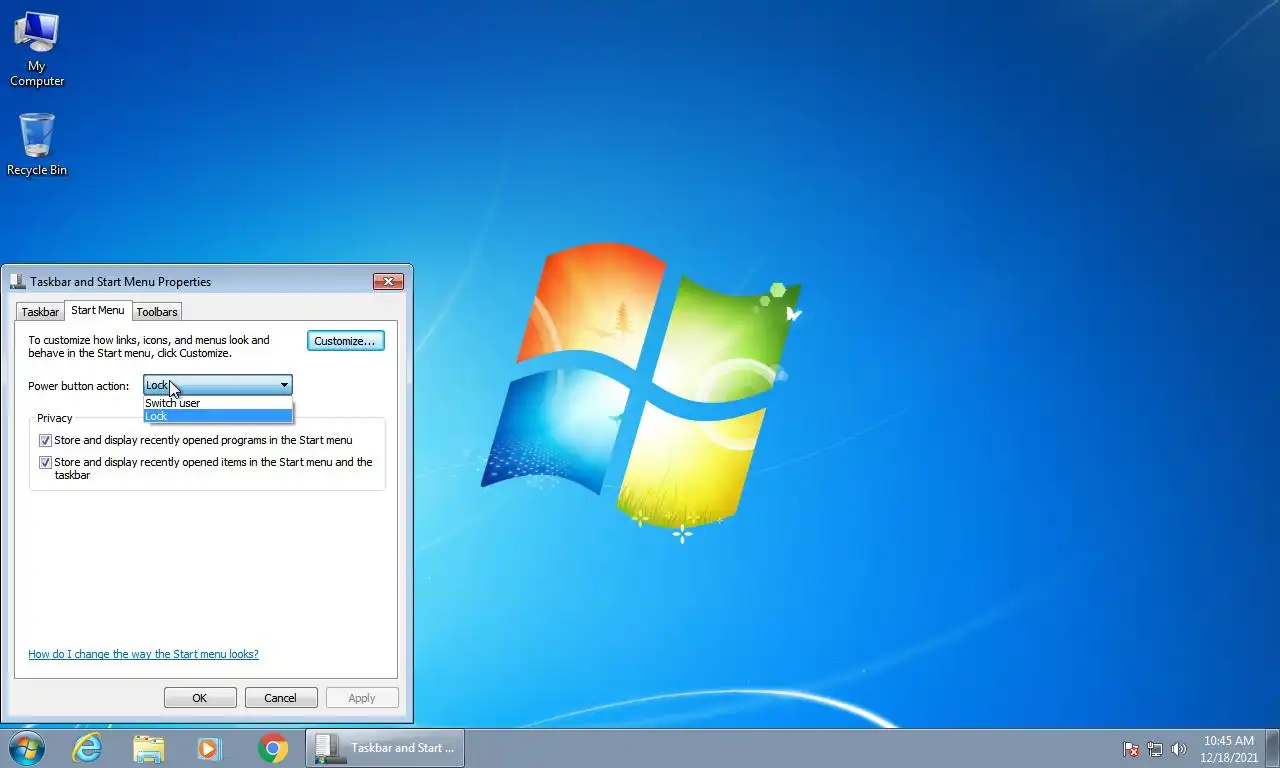
Task: Close the Taskbar and Start Menu Properties dialog
Action: pyautogui.click(x=388, y=282)
